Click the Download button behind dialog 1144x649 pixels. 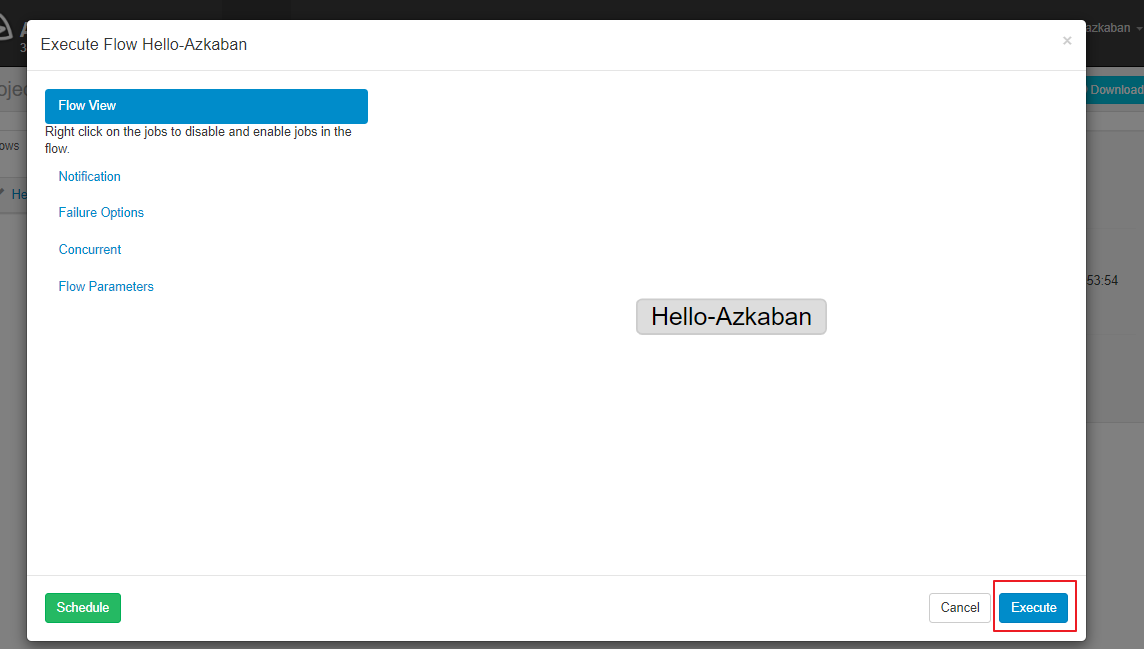point(1114,90)
